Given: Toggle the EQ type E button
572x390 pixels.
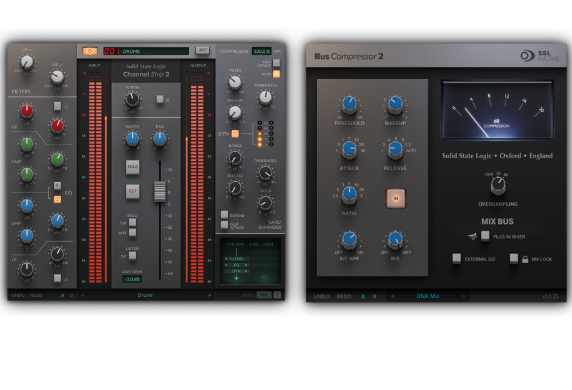Looking at the screenshot, I should (57, 185).
